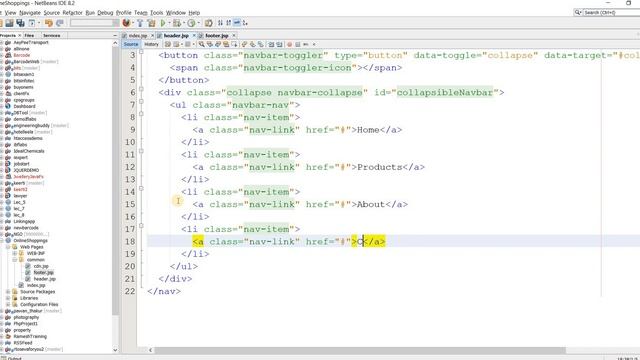Click the Profile Project clock icon
This screenshot has height=360, width=640.
tap(191, 23)
